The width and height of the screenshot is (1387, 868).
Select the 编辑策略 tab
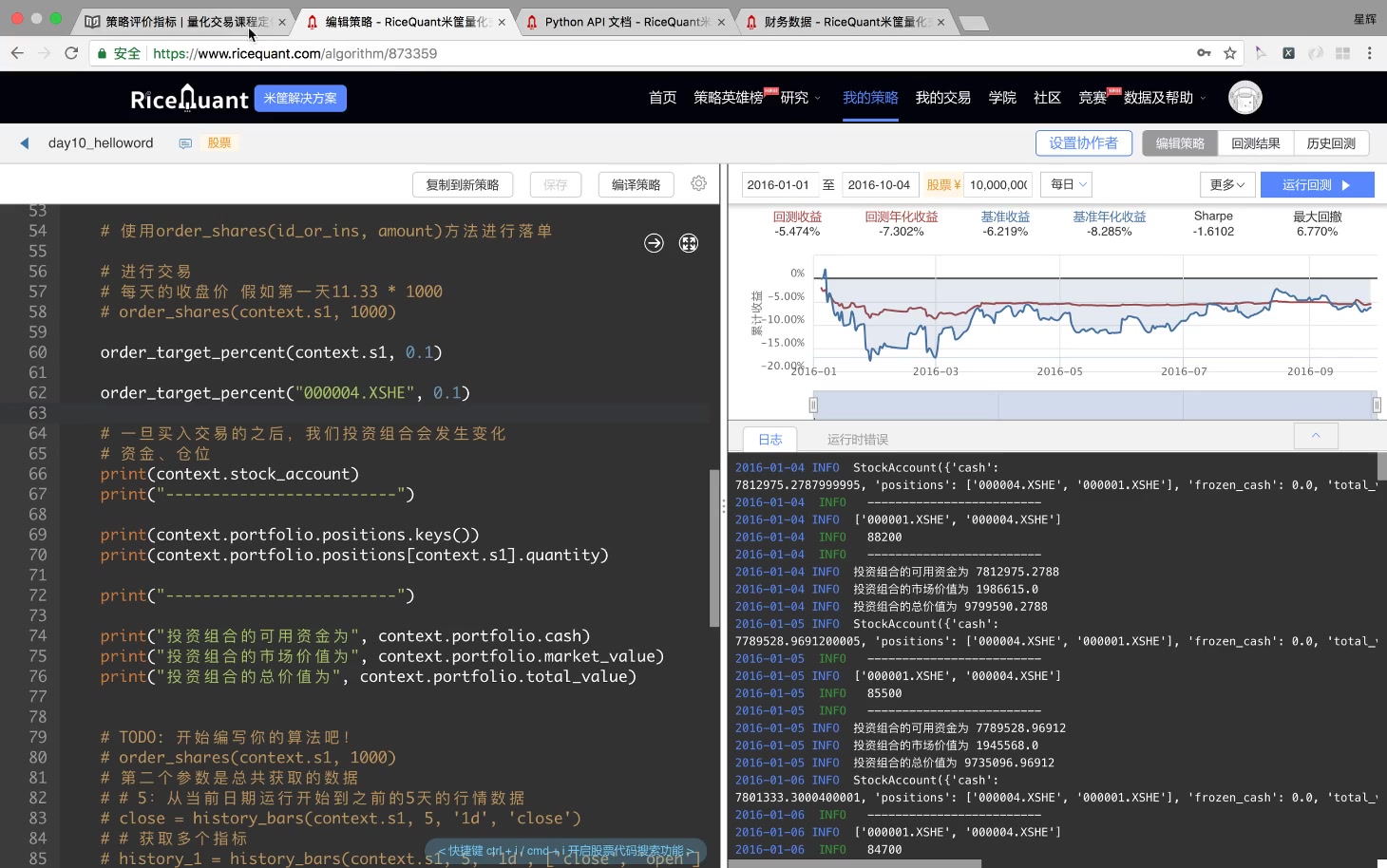[x=1180, y=143]
